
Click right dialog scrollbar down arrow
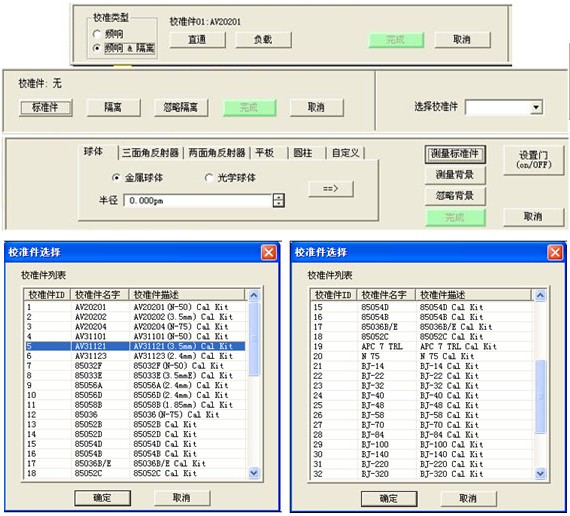point(540,473)
